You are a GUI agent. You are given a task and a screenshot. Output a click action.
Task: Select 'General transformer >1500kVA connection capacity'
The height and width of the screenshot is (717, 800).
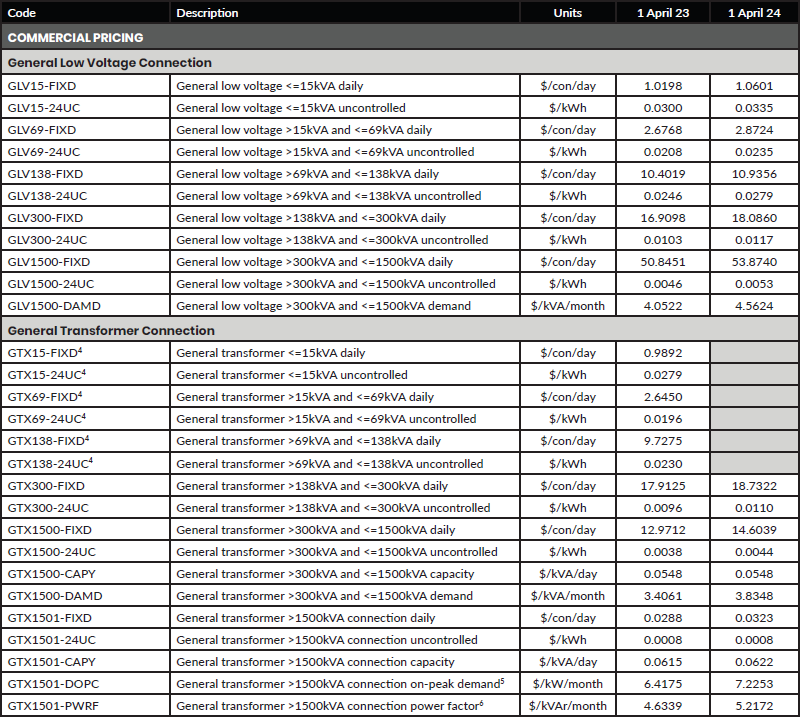point(315,661)
